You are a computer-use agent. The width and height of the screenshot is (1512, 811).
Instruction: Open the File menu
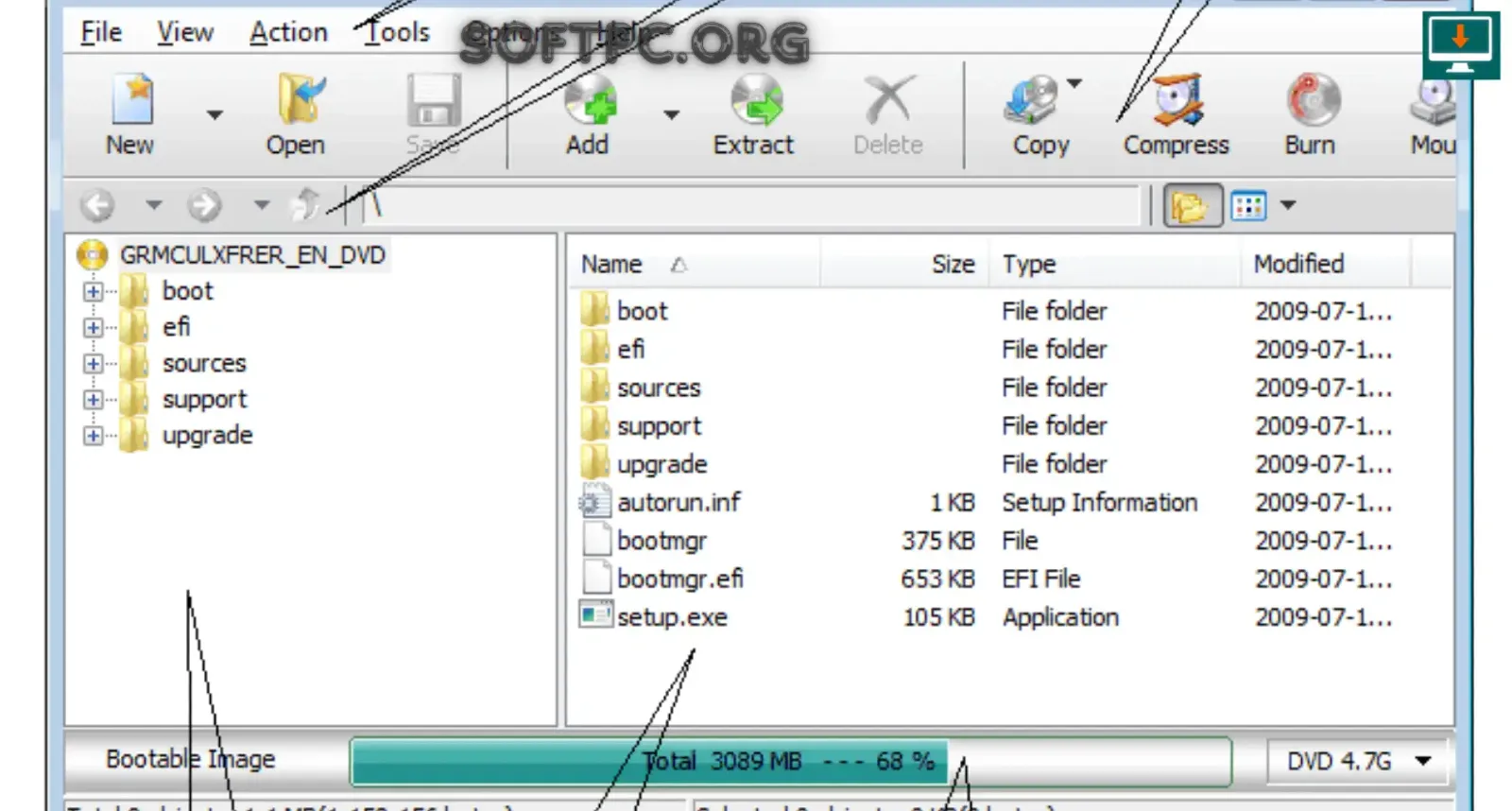tap(101, 32)
